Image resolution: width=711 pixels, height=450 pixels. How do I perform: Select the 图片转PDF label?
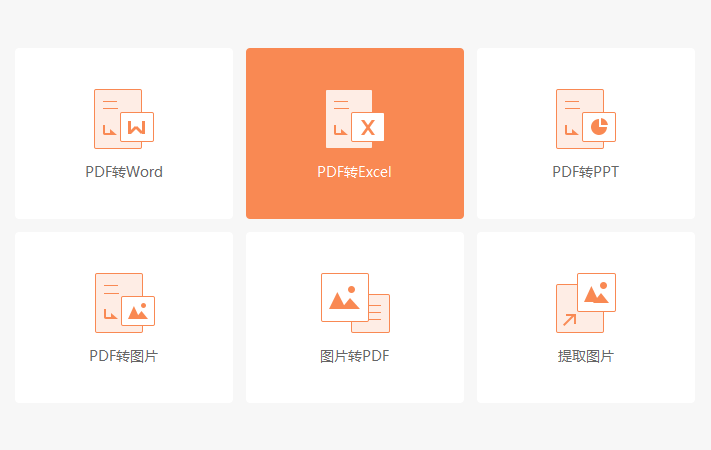(355, 356)
